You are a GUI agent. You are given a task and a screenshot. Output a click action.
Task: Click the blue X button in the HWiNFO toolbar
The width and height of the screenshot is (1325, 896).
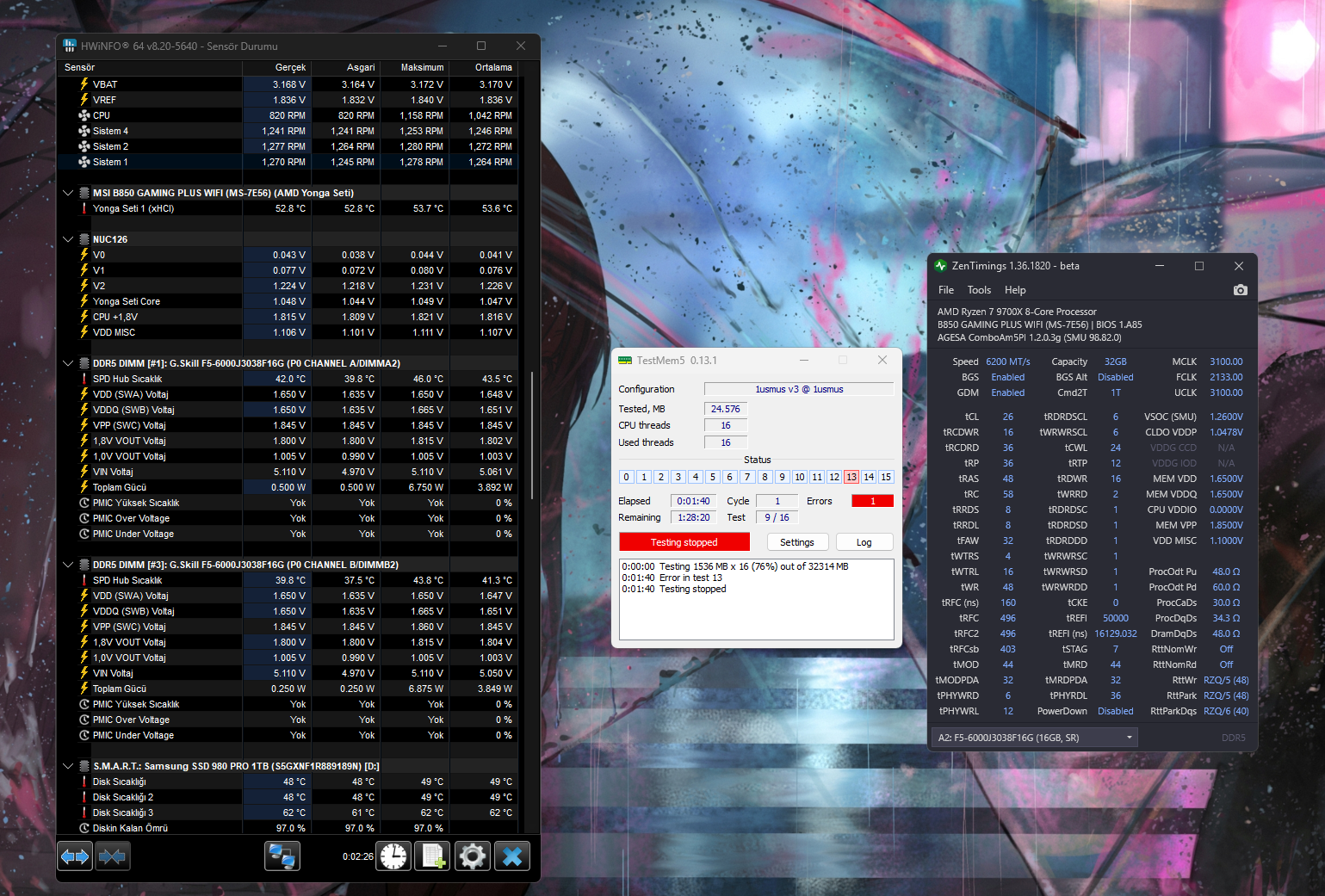click(x=512, y=856)
